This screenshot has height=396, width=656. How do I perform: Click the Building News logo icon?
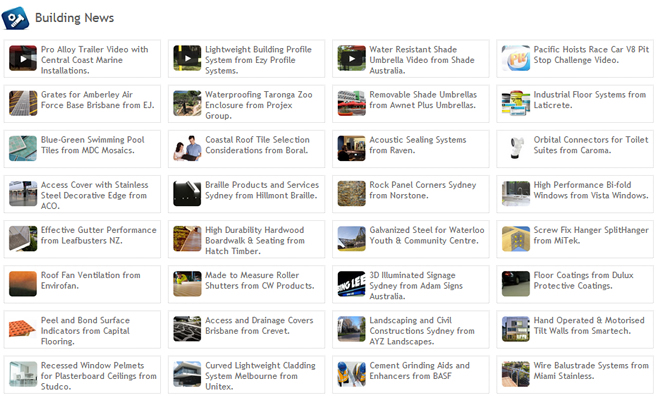(15, 18)
